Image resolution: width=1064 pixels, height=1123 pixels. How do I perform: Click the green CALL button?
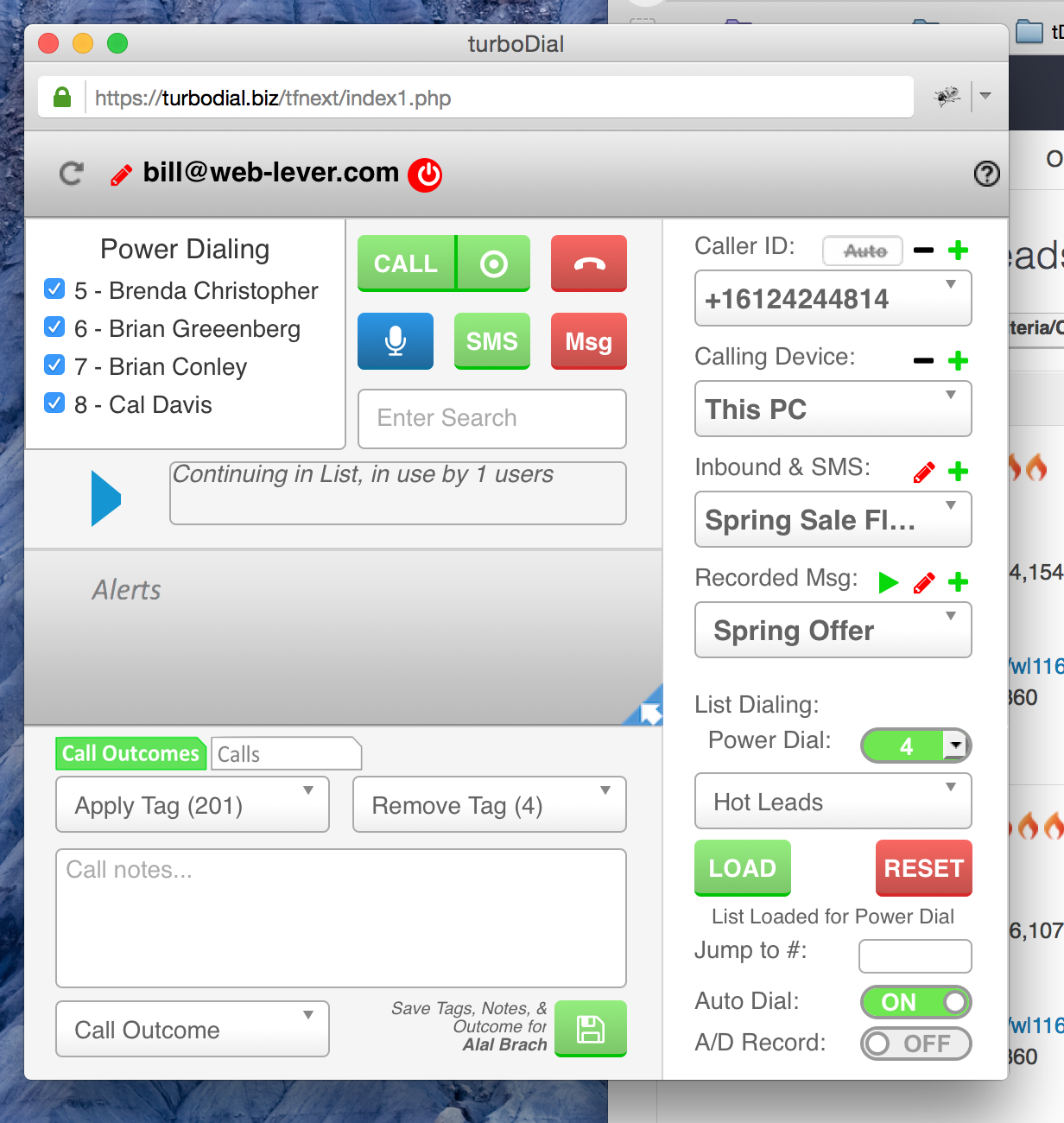point(406,263)
